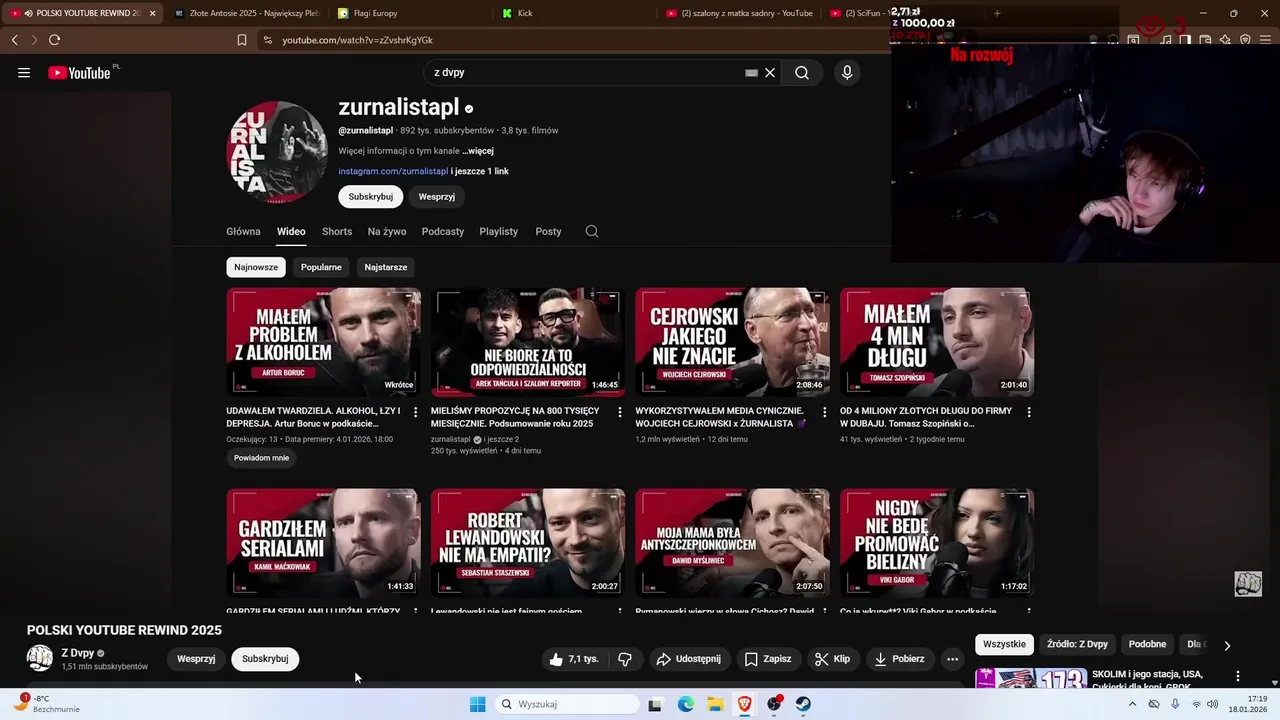The image size is (1280, 720).
Task: Select the Najnowsze sort chip
Action: (256, 267)
